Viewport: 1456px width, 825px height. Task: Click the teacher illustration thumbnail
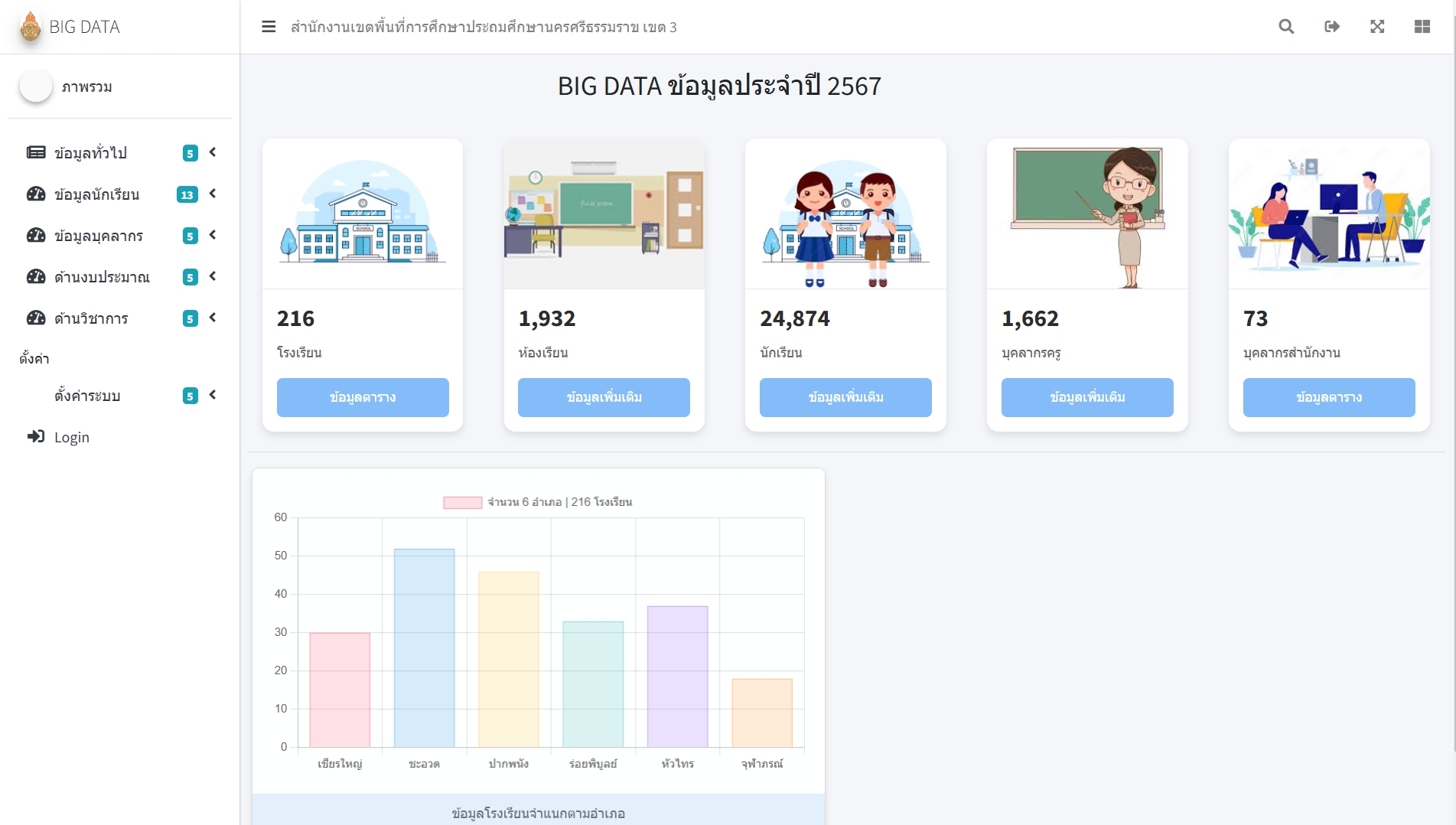click(x=1087, y=214)
